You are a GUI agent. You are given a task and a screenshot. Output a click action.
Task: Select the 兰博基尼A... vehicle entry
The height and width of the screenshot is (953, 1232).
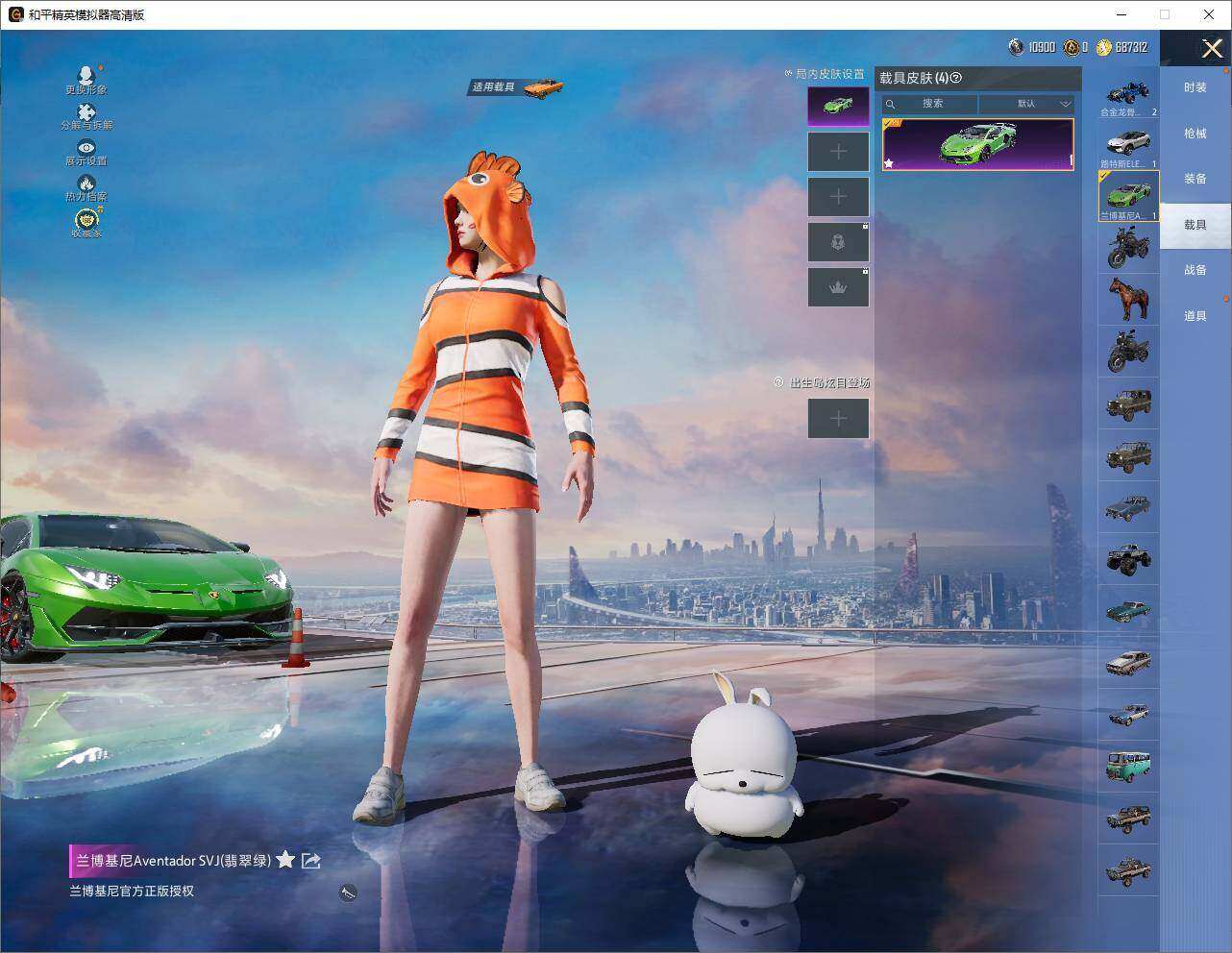[x=1128, y=196]
